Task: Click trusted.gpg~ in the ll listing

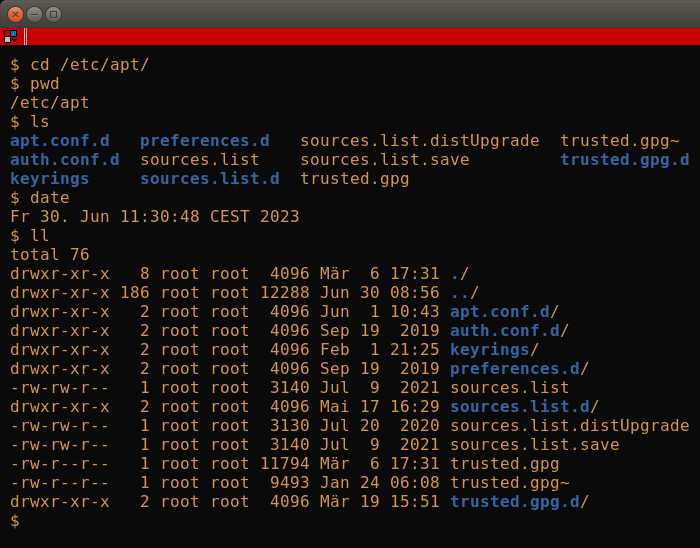Action: [x=509, y=482]
